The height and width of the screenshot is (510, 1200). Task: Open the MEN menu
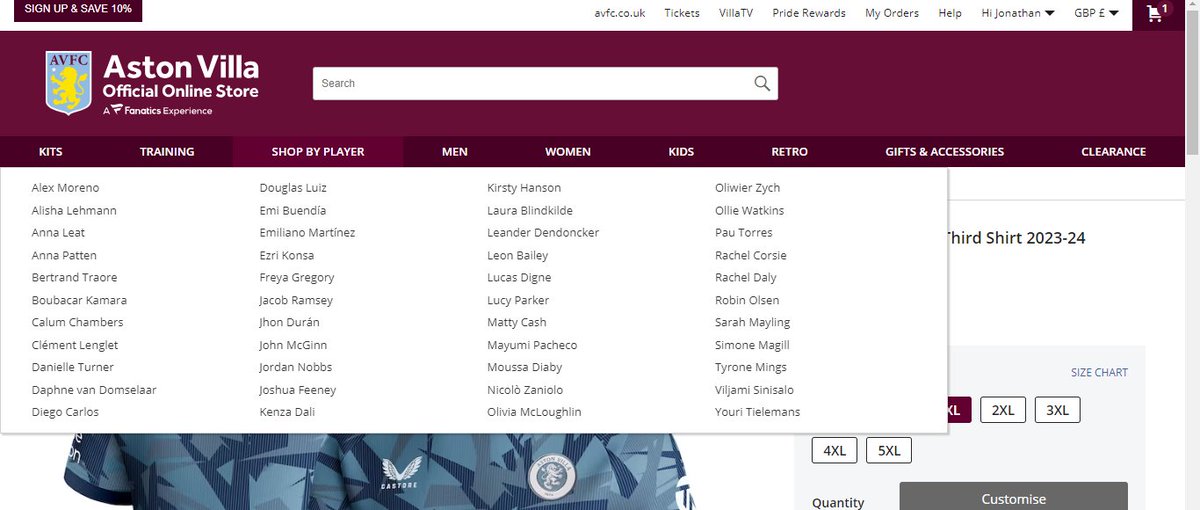coord(455,152)
